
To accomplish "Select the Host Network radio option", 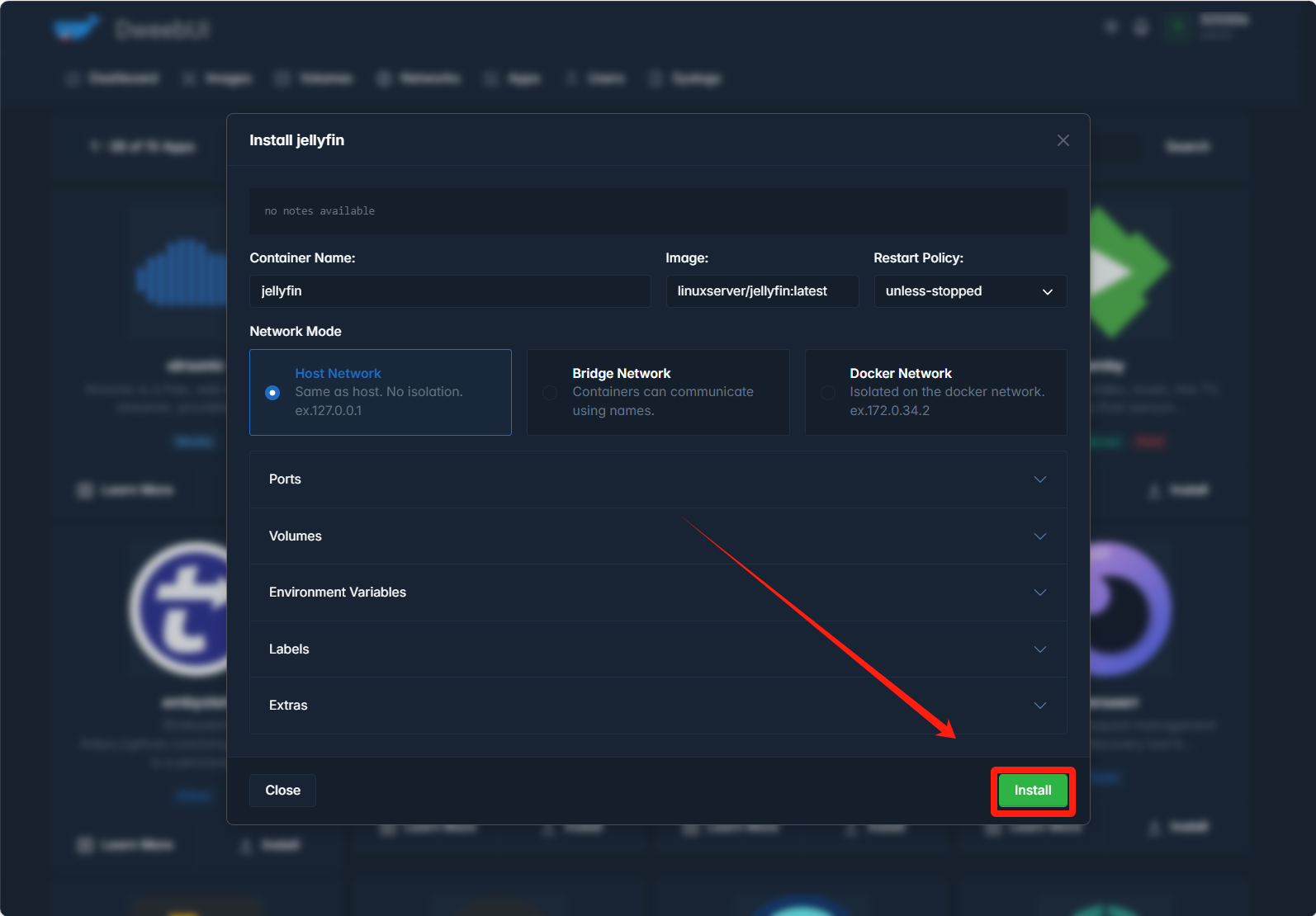I will click(x=272, y=393).
